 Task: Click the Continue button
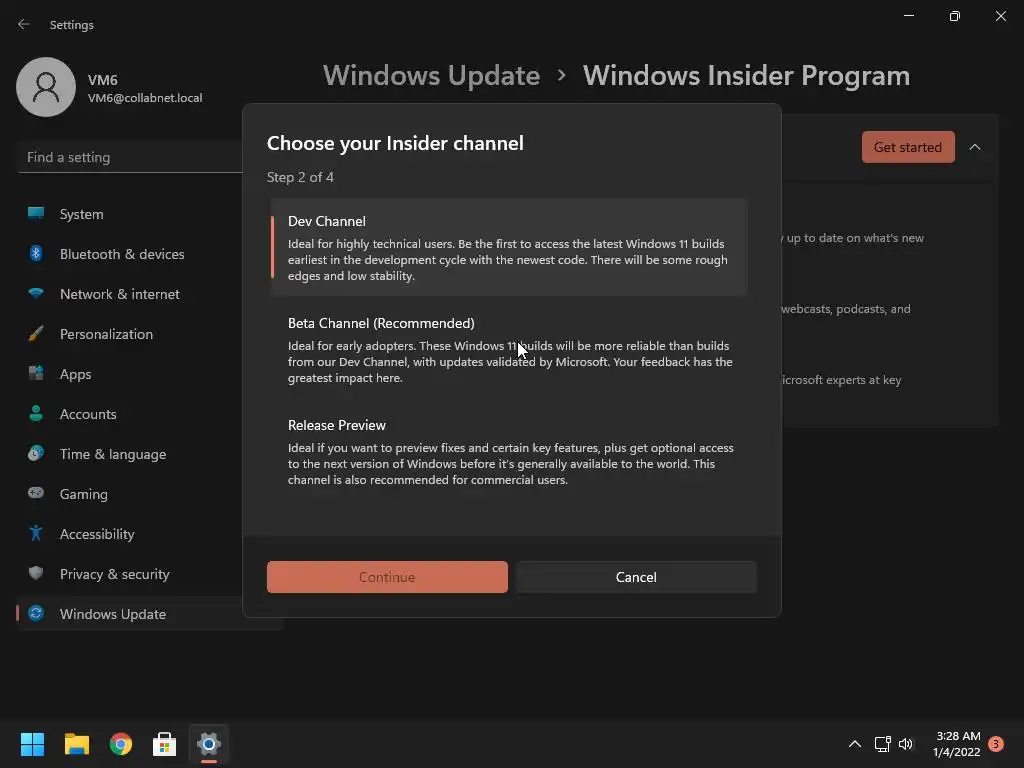[x=387, y=577]
